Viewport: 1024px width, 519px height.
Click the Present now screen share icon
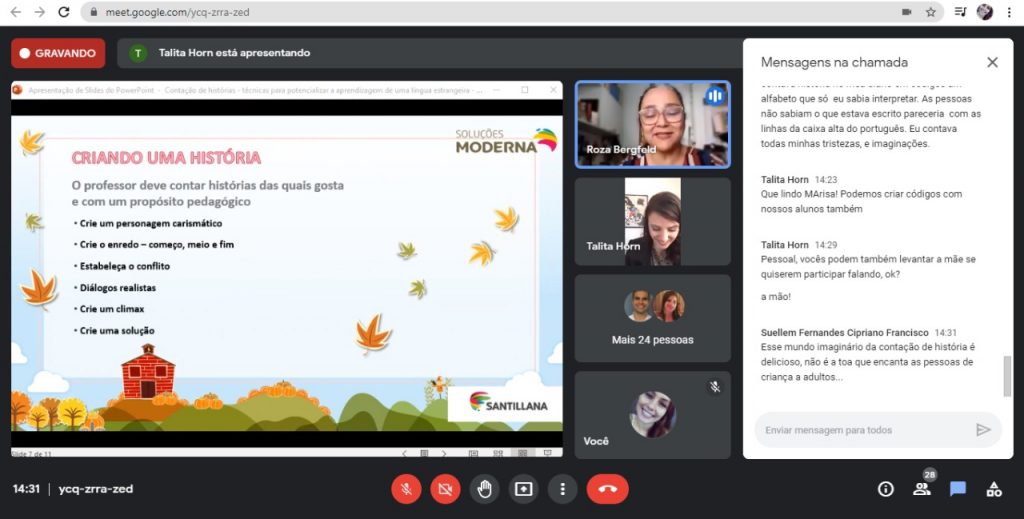coord(523,489)
